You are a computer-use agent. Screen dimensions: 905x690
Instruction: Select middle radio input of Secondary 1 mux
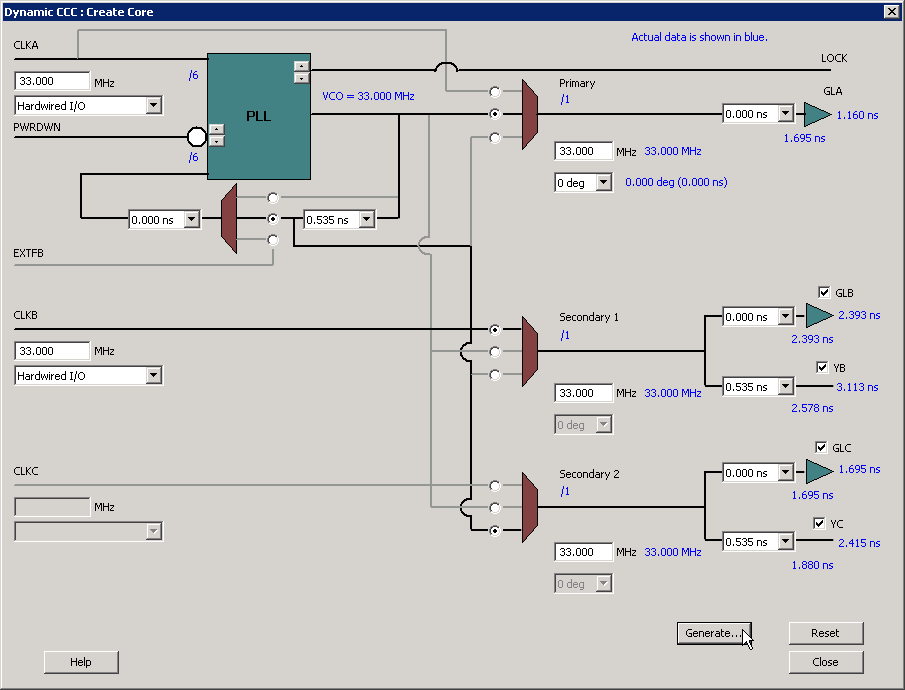[x=495, y=352]
